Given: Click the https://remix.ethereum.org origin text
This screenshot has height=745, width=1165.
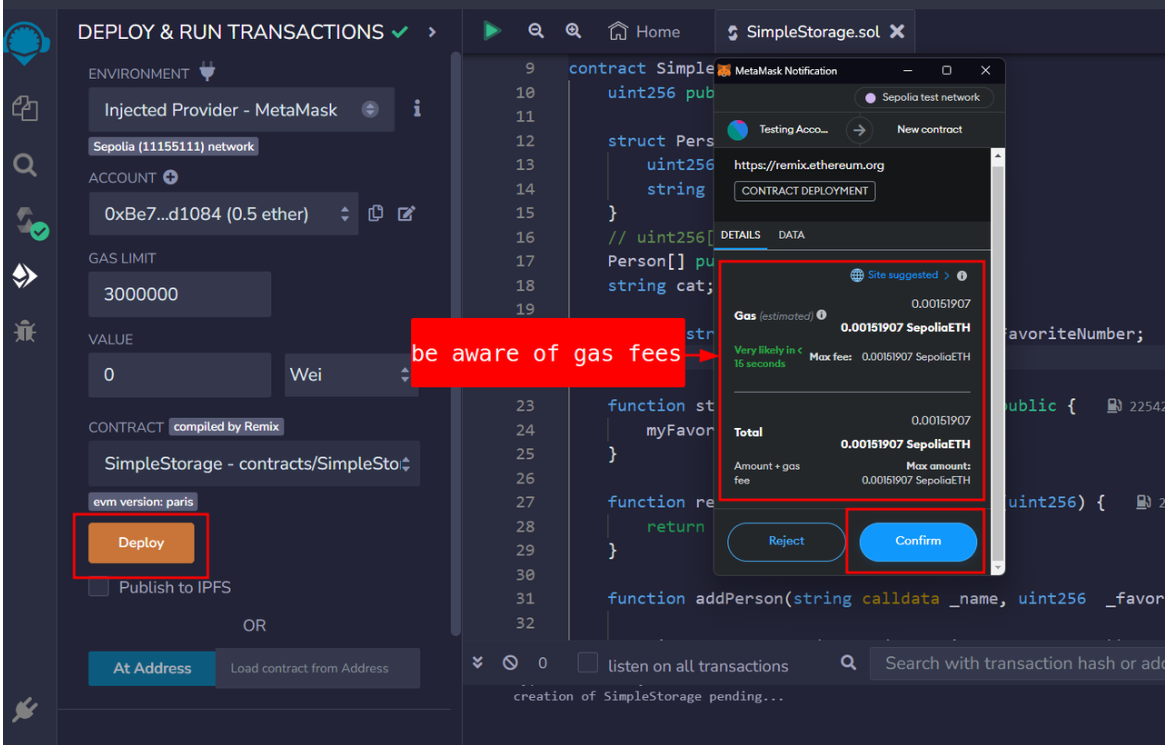Looking at the screenshot, I should [809, 165].
